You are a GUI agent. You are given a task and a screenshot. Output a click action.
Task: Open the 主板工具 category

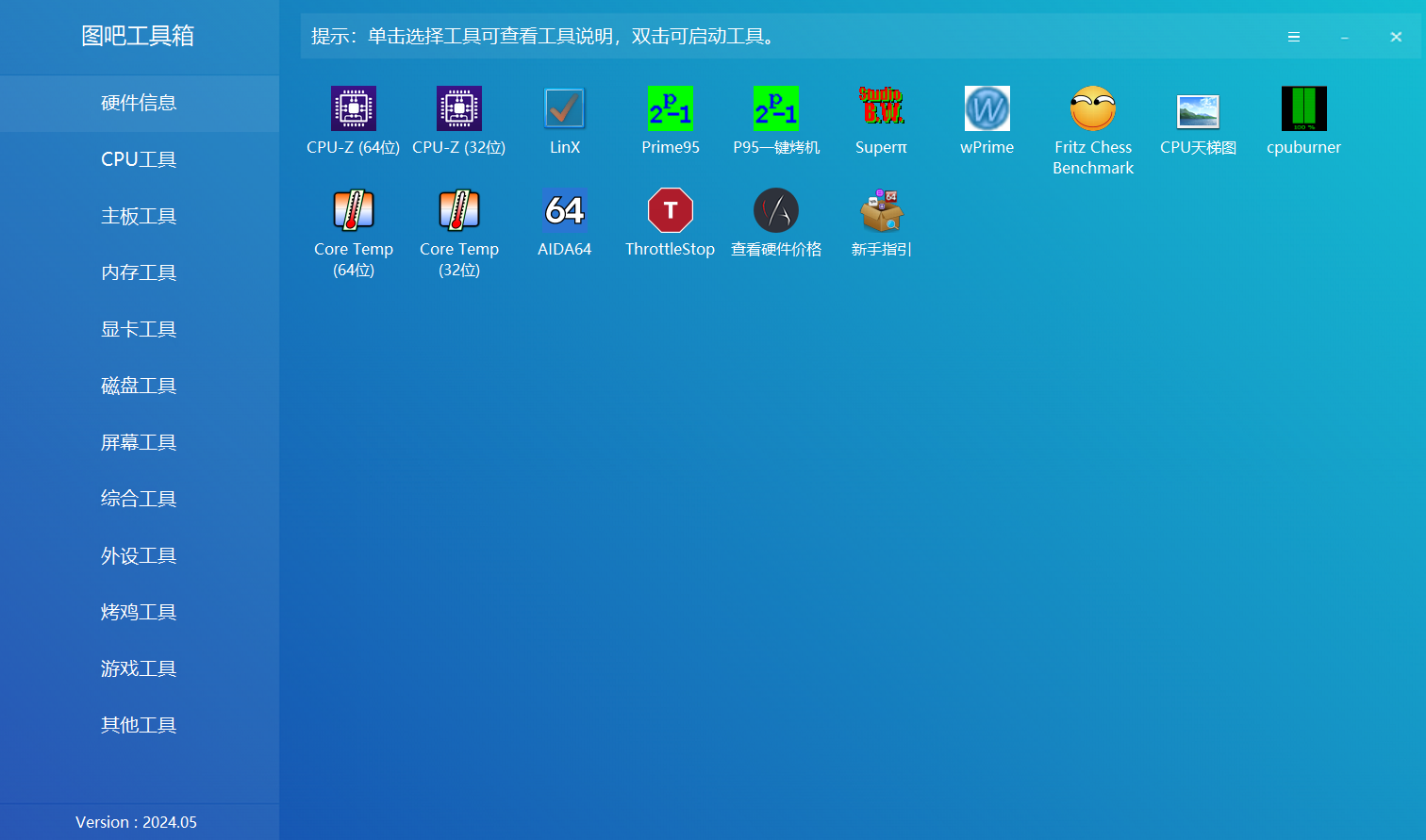click(x=140, y=216)
